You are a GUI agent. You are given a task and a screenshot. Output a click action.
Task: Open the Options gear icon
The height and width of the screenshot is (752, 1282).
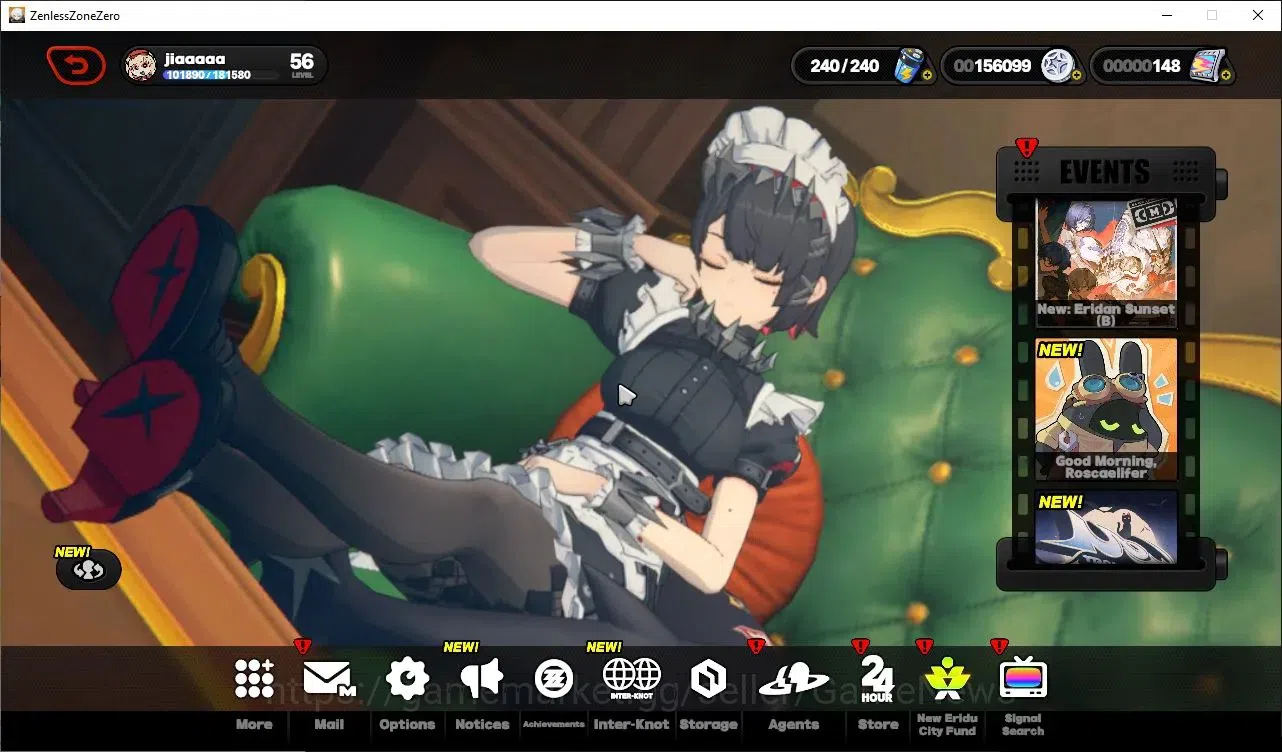click(407, 679)
